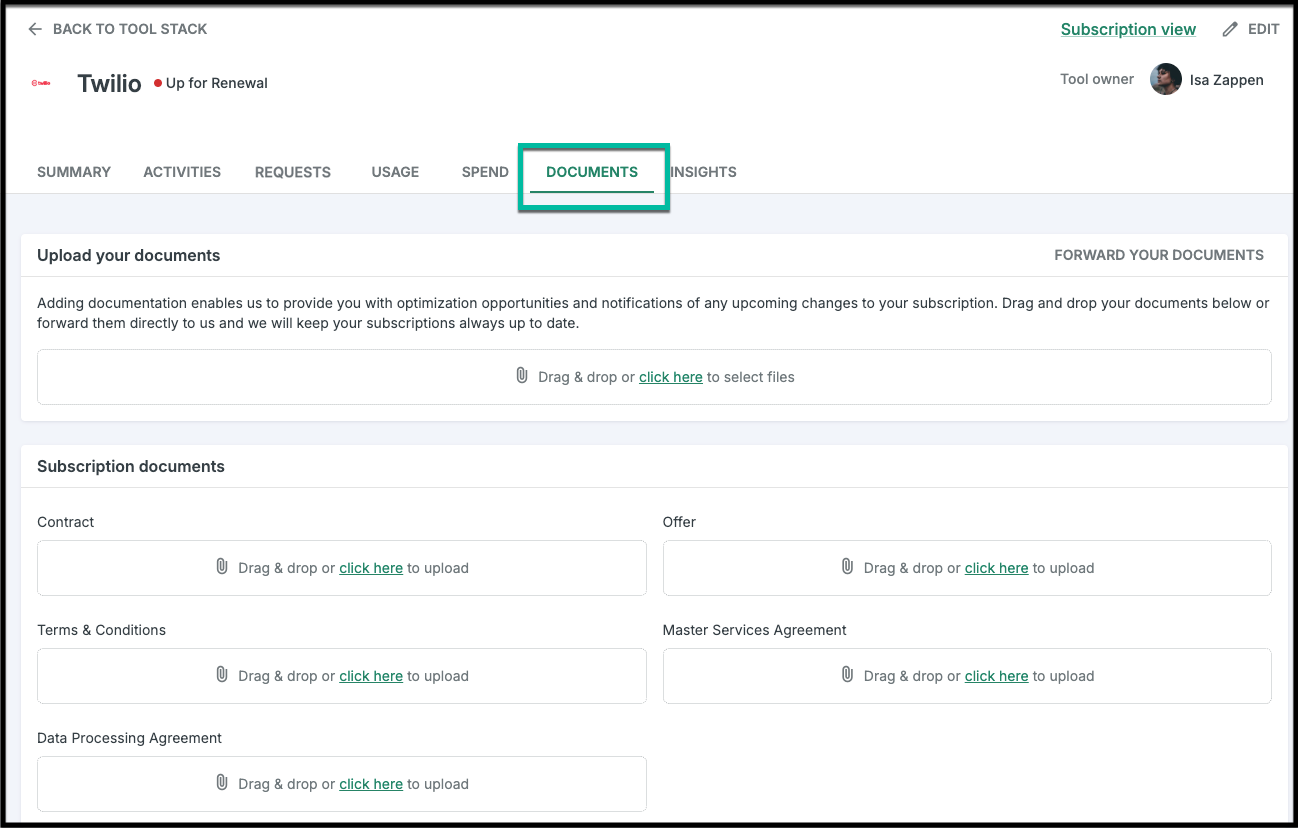Open Isa Zappen's avatar picture
1298x828 pixels.
1166,80
